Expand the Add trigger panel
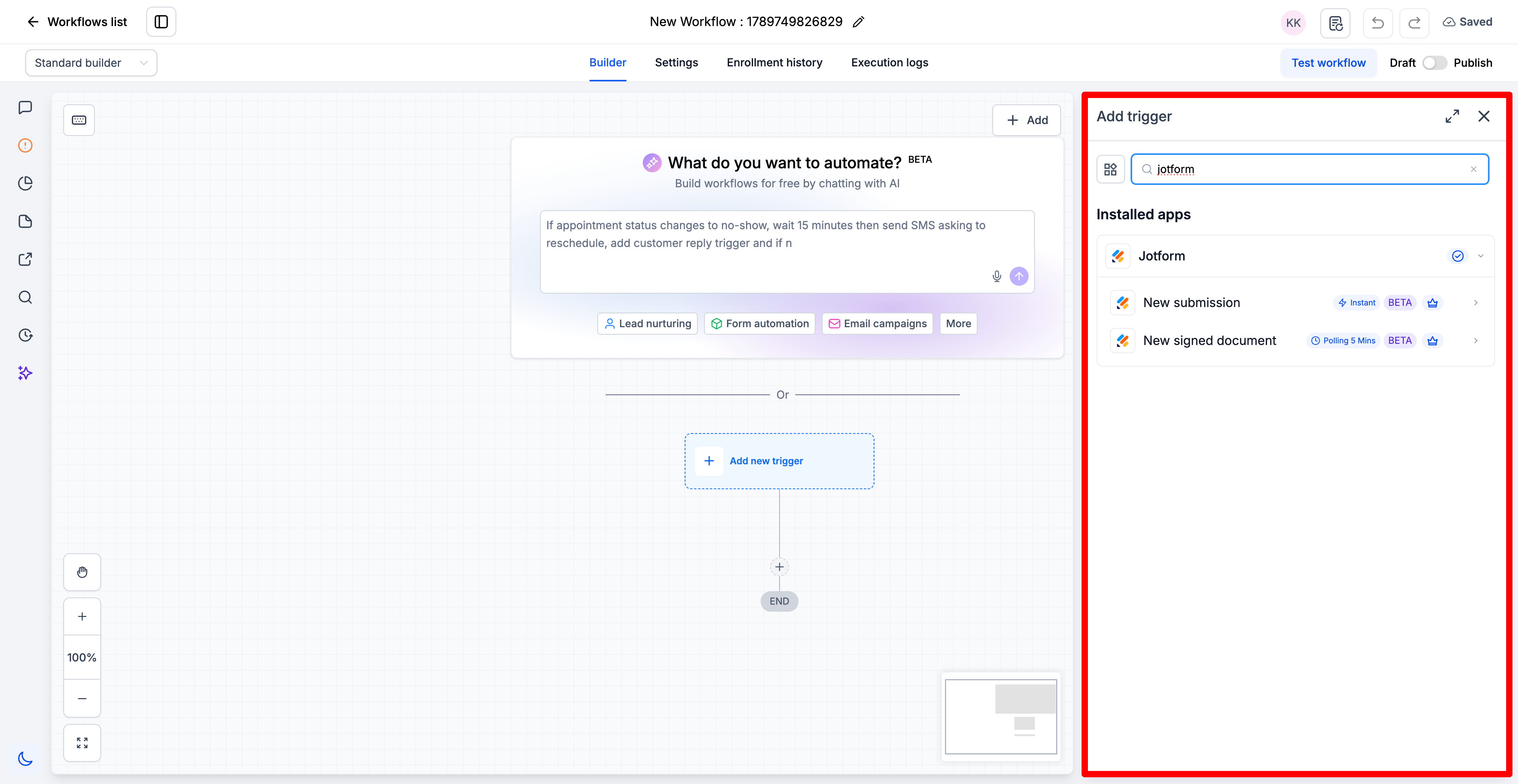 1452,117
